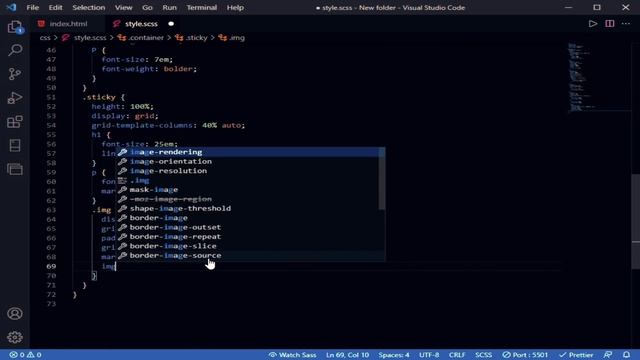This screenshot has height=360, width=640.
Task: Click the 'grid-template-columns' code line
Action: click(x=168, y=125)
